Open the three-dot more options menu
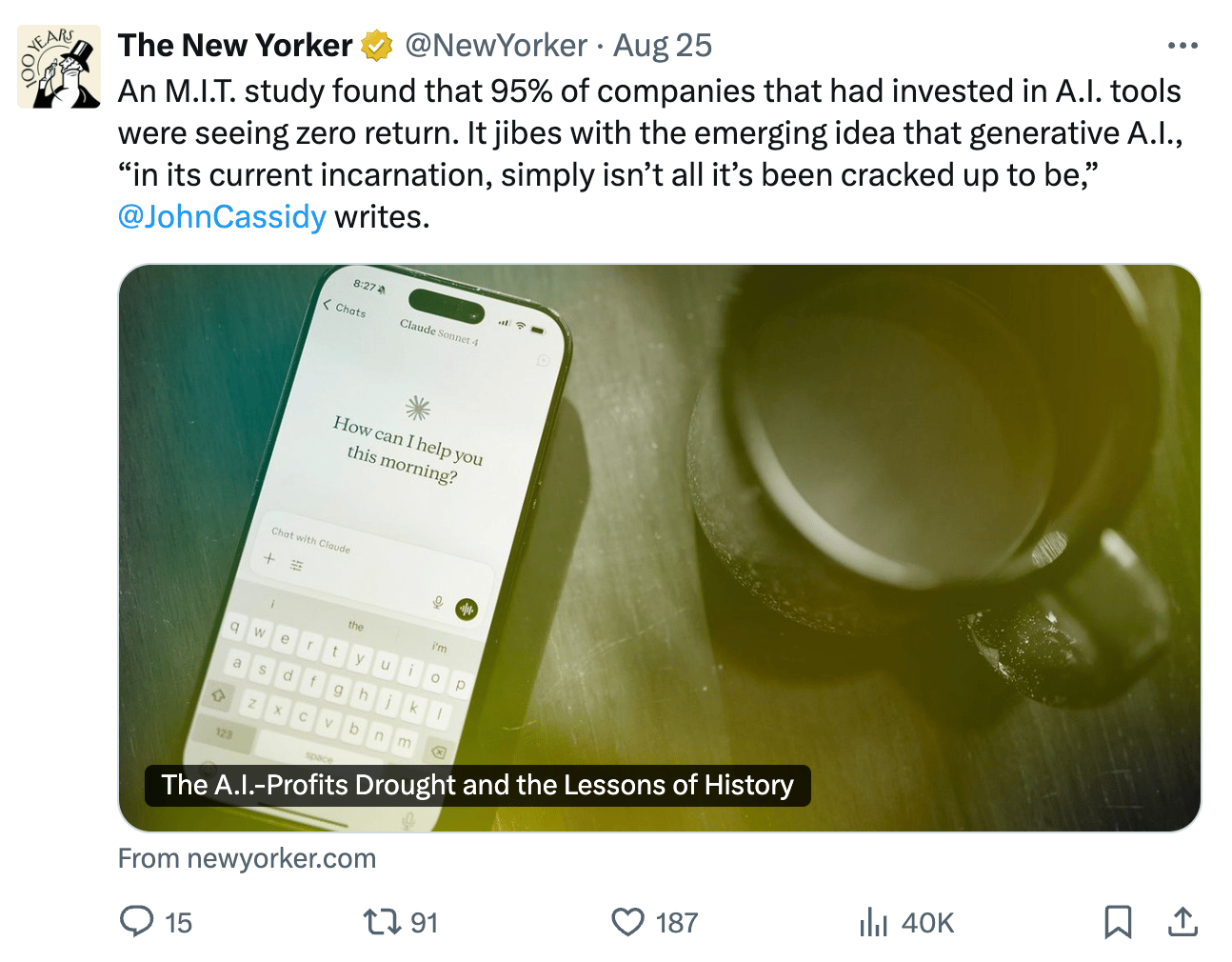The image size is (1232, 962). 1182,46
